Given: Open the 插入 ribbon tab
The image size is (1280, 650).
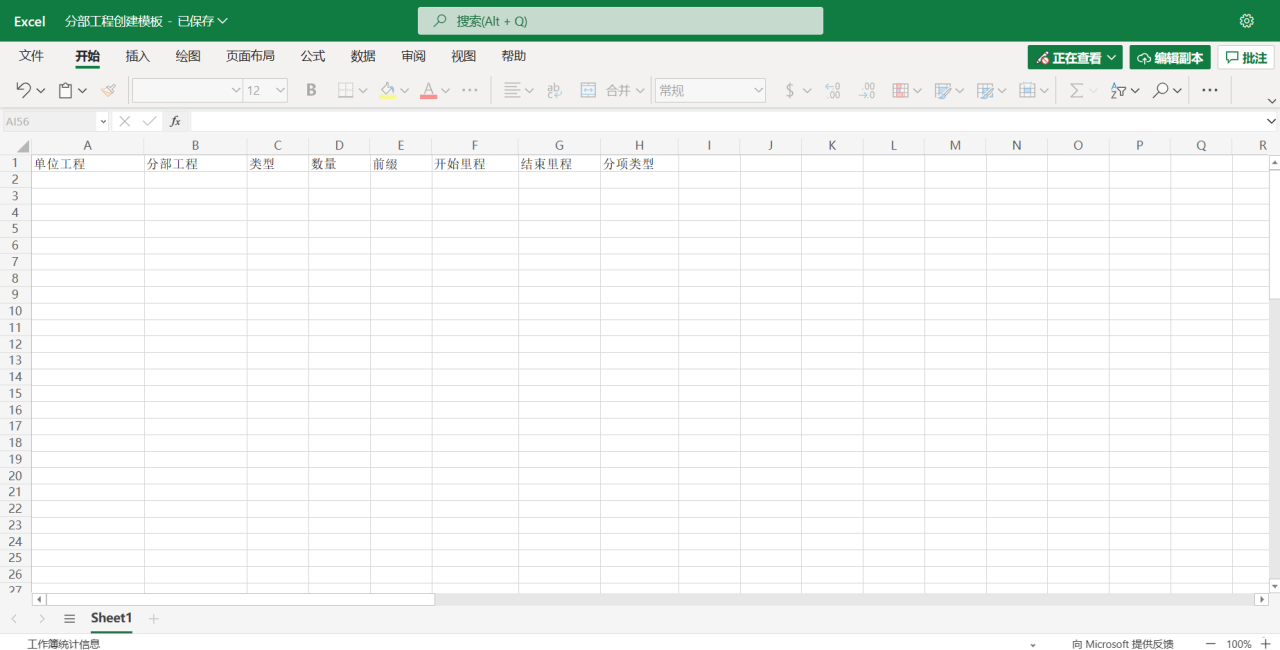Looking at the screenshot, I should point(138,56).
